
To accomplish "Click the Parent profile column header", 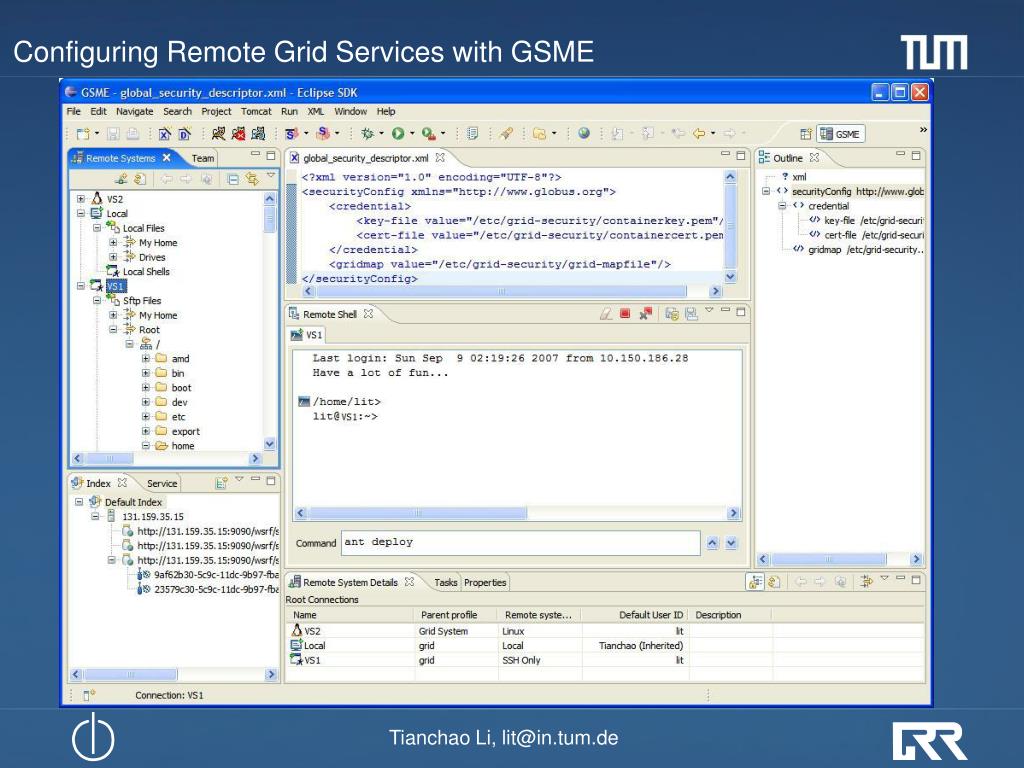I will pos(455,615).
